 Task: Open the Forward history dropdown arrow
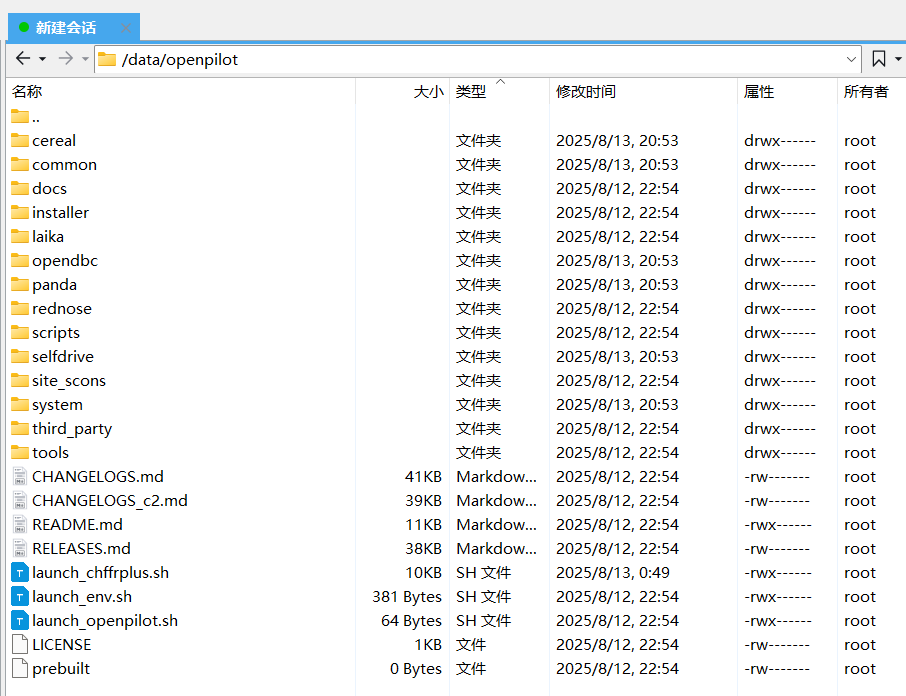85,59
